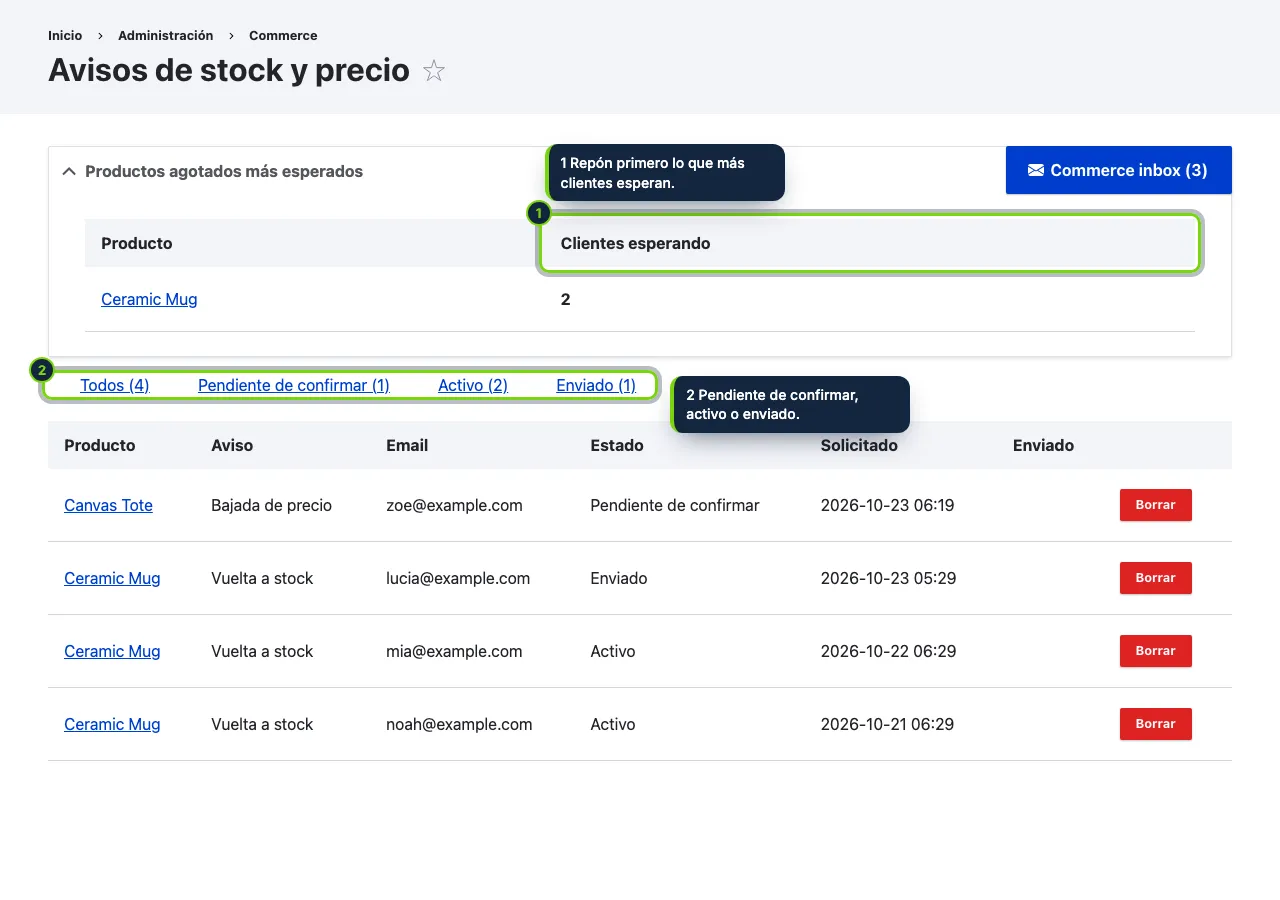1280x900 pixels.
Task: Show the Activo (2) tab
Action: (x=473, y=385)
